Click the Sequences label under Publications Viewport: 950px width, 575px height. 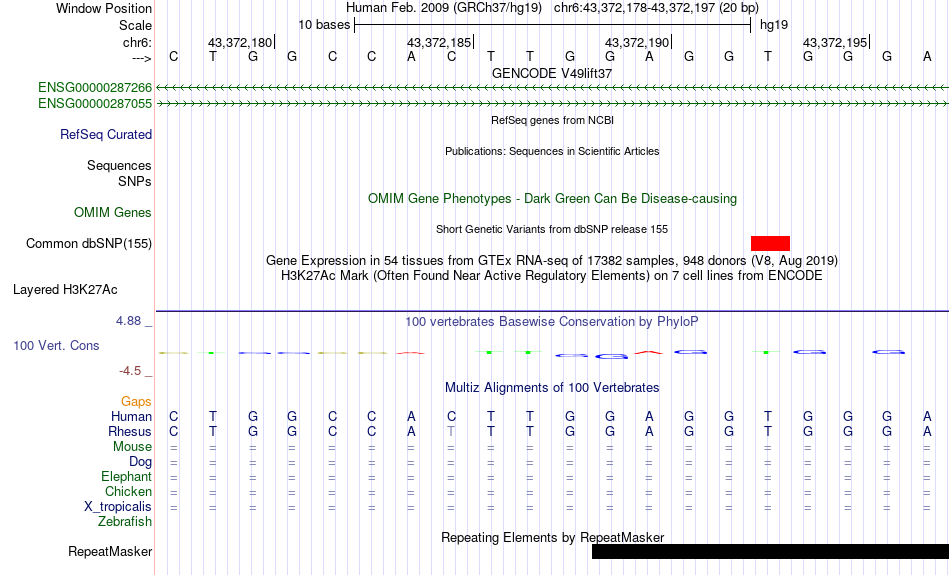(119, 165)
